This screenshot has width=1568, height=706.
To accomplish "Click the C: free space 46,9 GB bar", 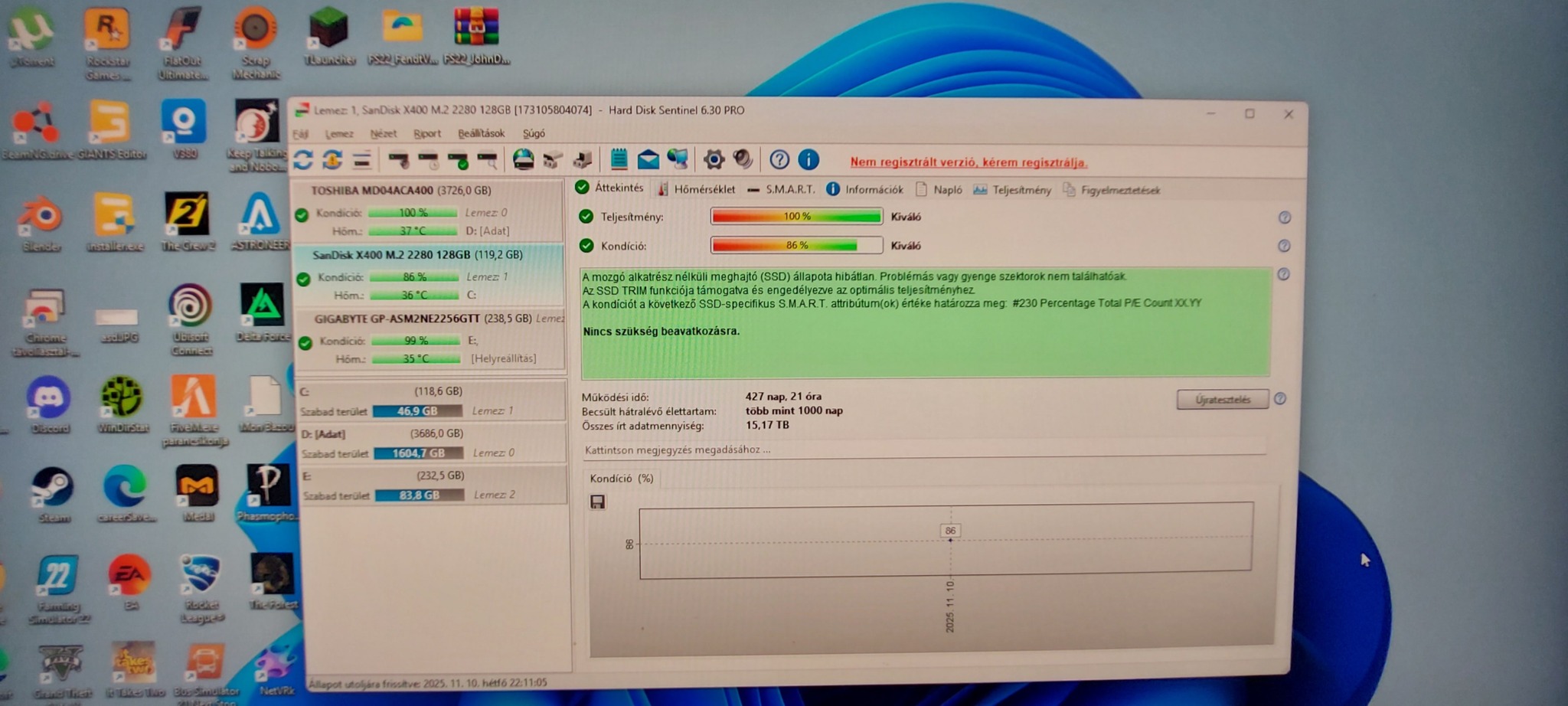I will point(418,411).
